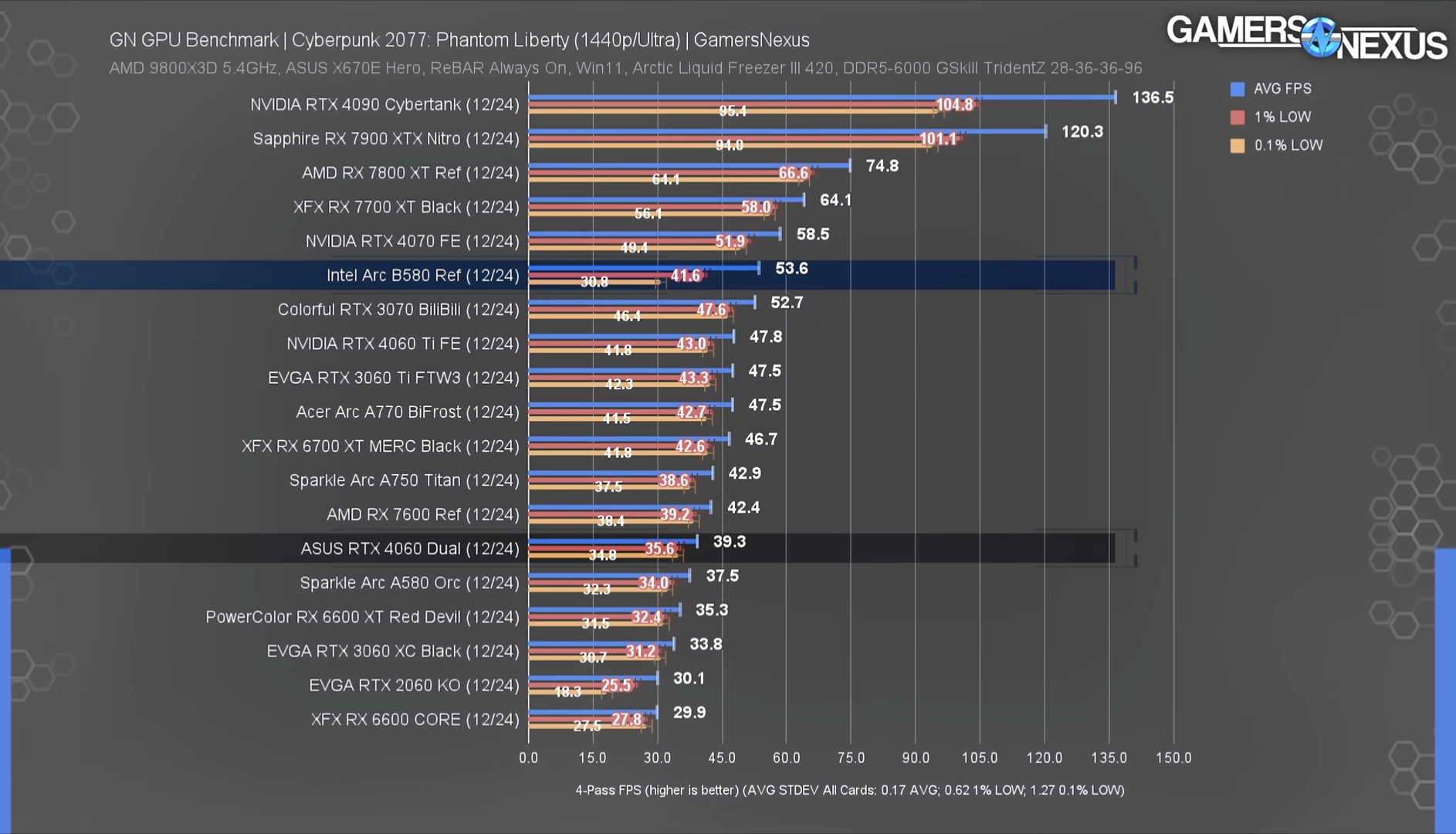
Task: Select highlighted Intel Arc B580 Ref label
Action: [x=423, y=275]
